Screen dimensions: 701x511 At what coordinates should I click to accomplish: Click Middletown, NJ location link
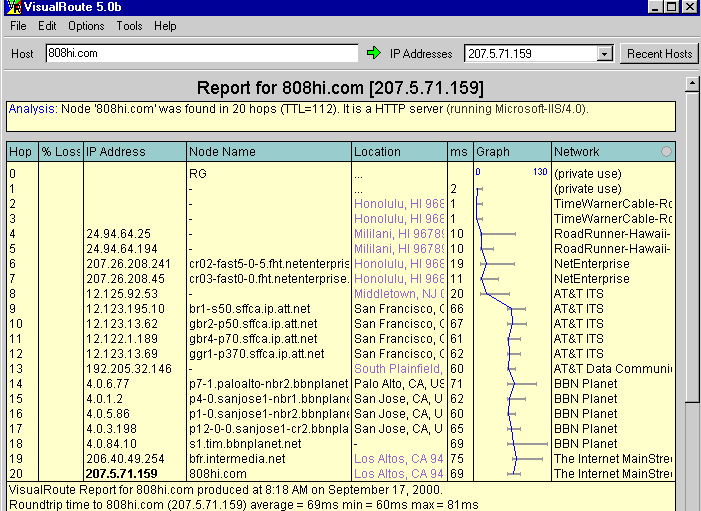pyautogui.click(x=399, y=294)
